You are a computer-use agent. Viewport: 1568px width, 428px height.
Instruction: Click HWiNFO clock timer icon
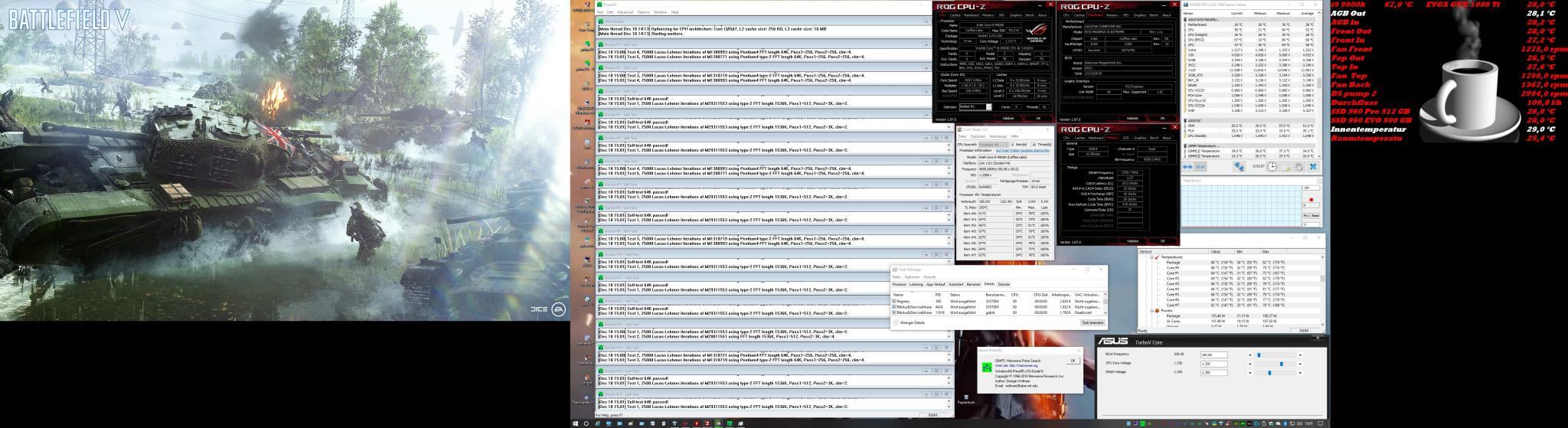[1272, 167]
